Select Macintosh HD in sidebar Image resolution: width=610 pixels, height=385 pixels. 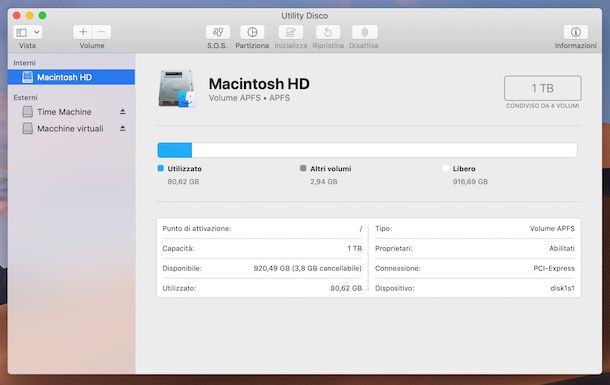(71, 77)
